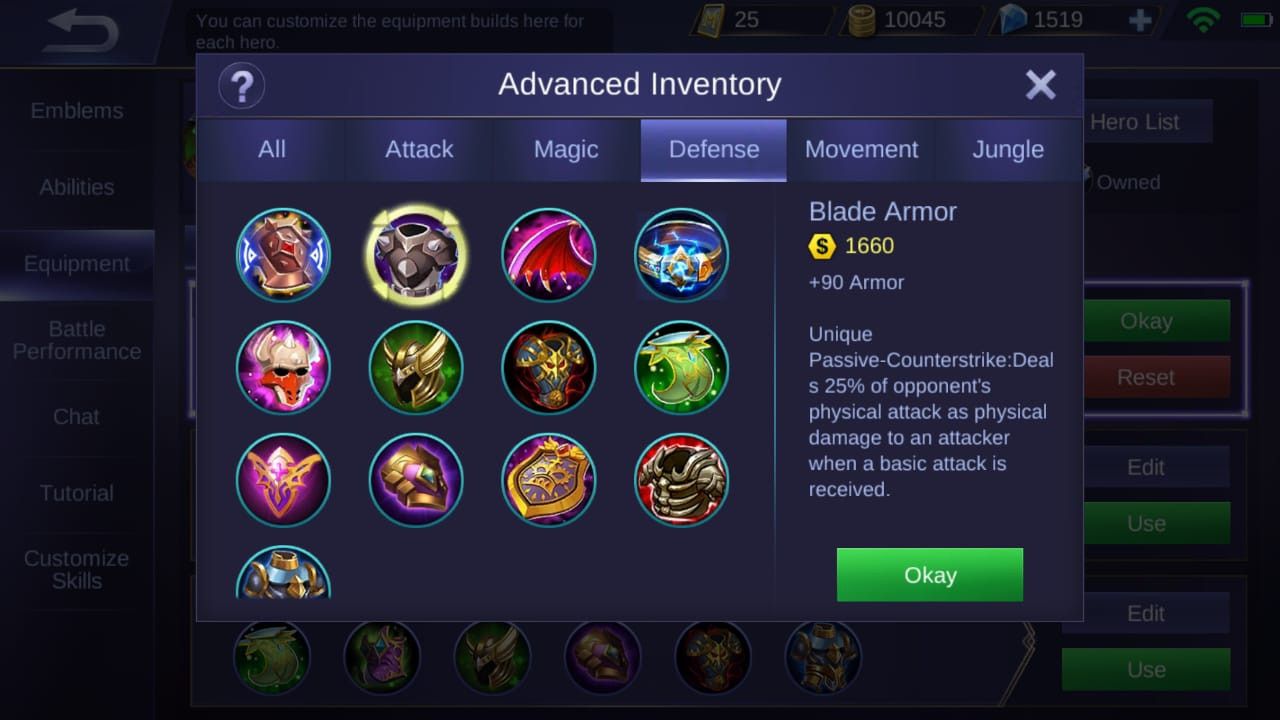Show the All items tab
This screenshot has width=1280, height=720.
point(272,150)
